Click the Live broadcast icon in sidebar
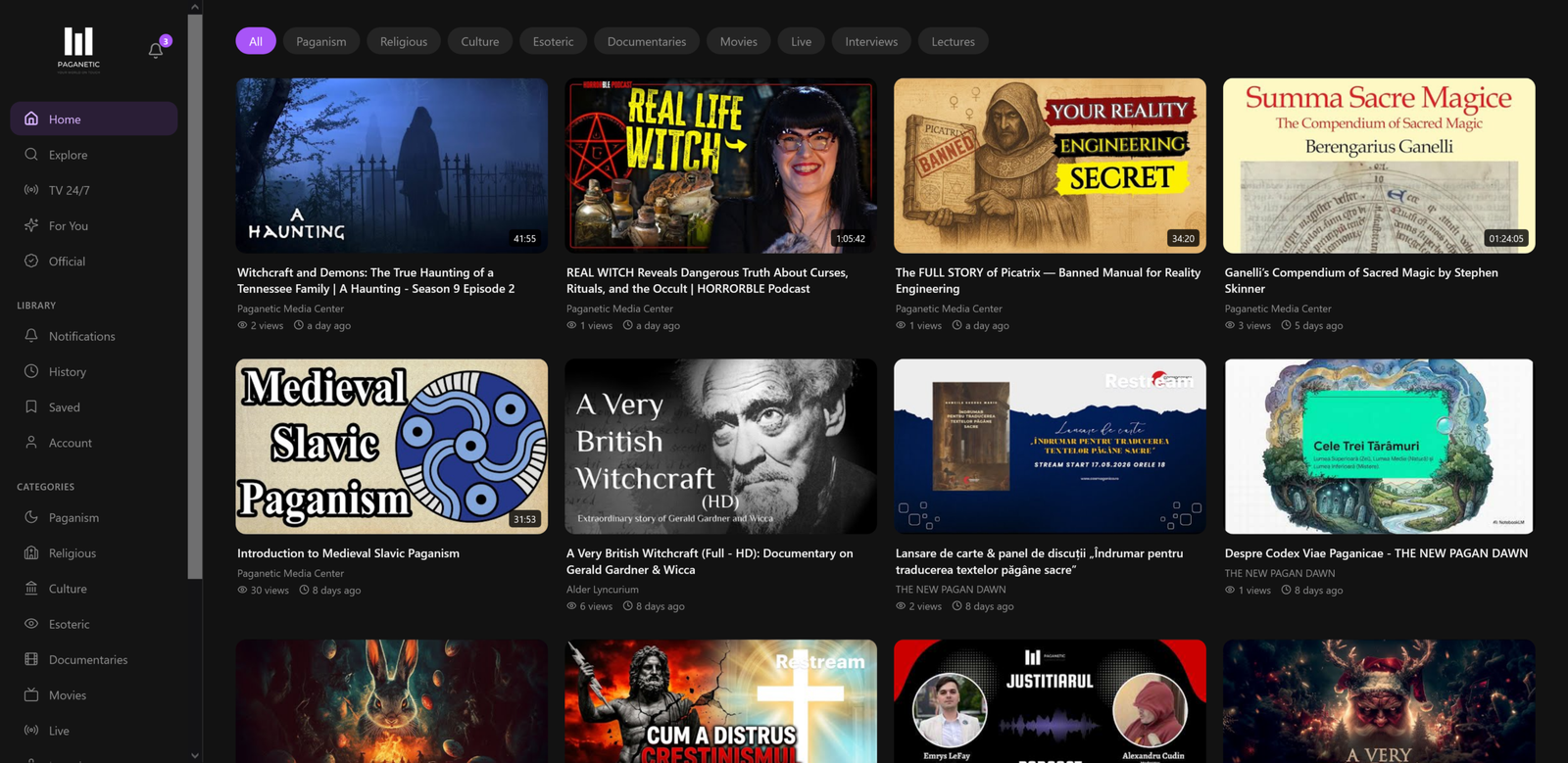The image size is (1568, 763). pyautogui.click(x=31, y=731)
